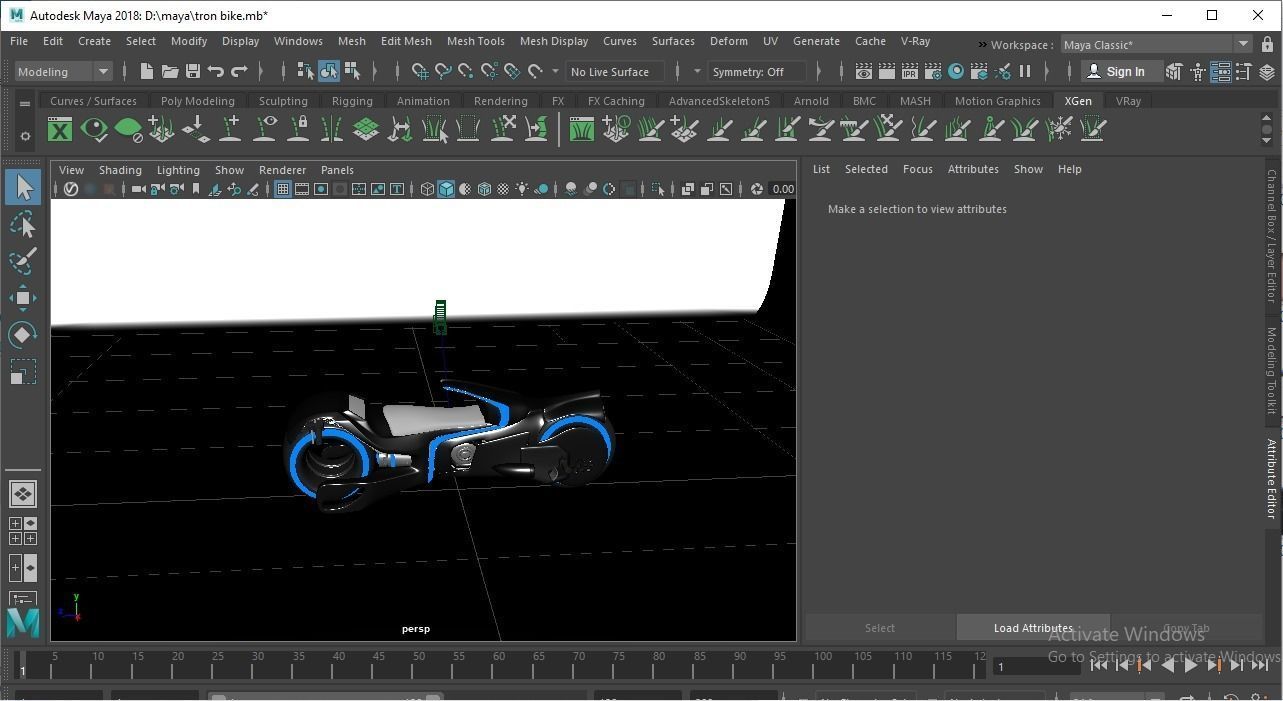Toggle wireframe display in viewport

(x=427, y=189)
